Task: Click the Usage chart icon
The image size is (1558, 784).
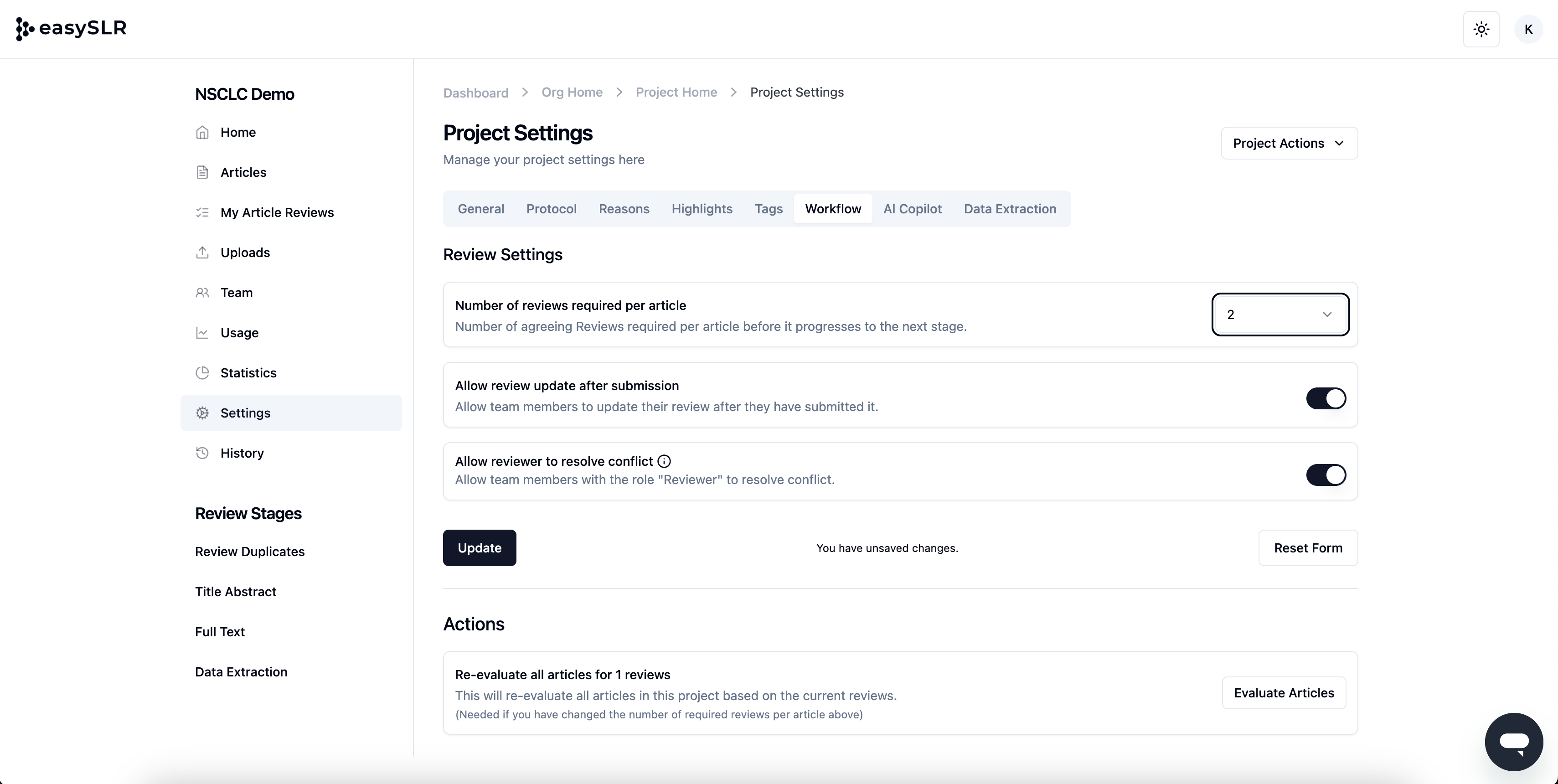Action: (202, 333)
